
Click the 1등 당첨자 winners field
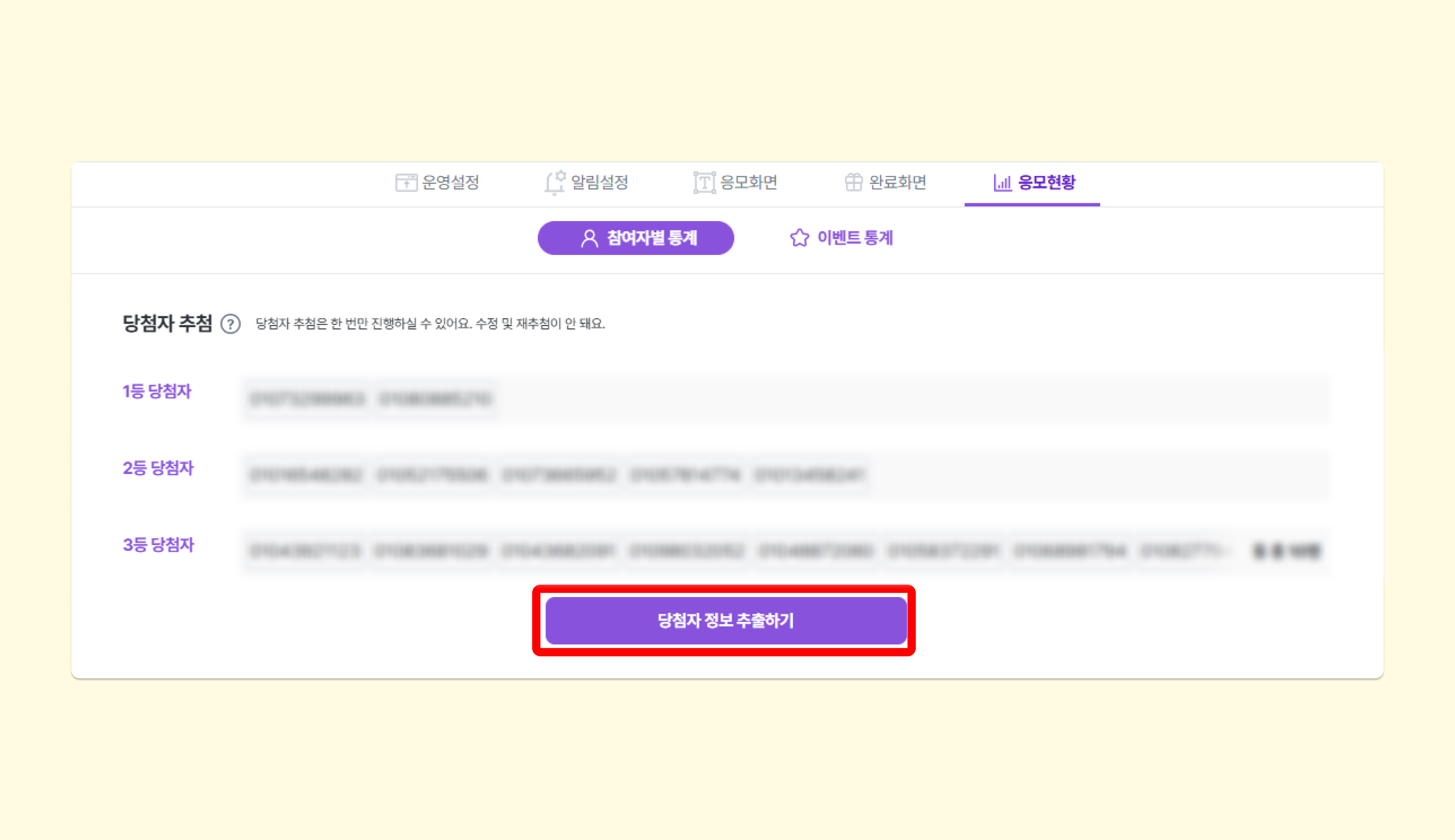pos(785,399)
